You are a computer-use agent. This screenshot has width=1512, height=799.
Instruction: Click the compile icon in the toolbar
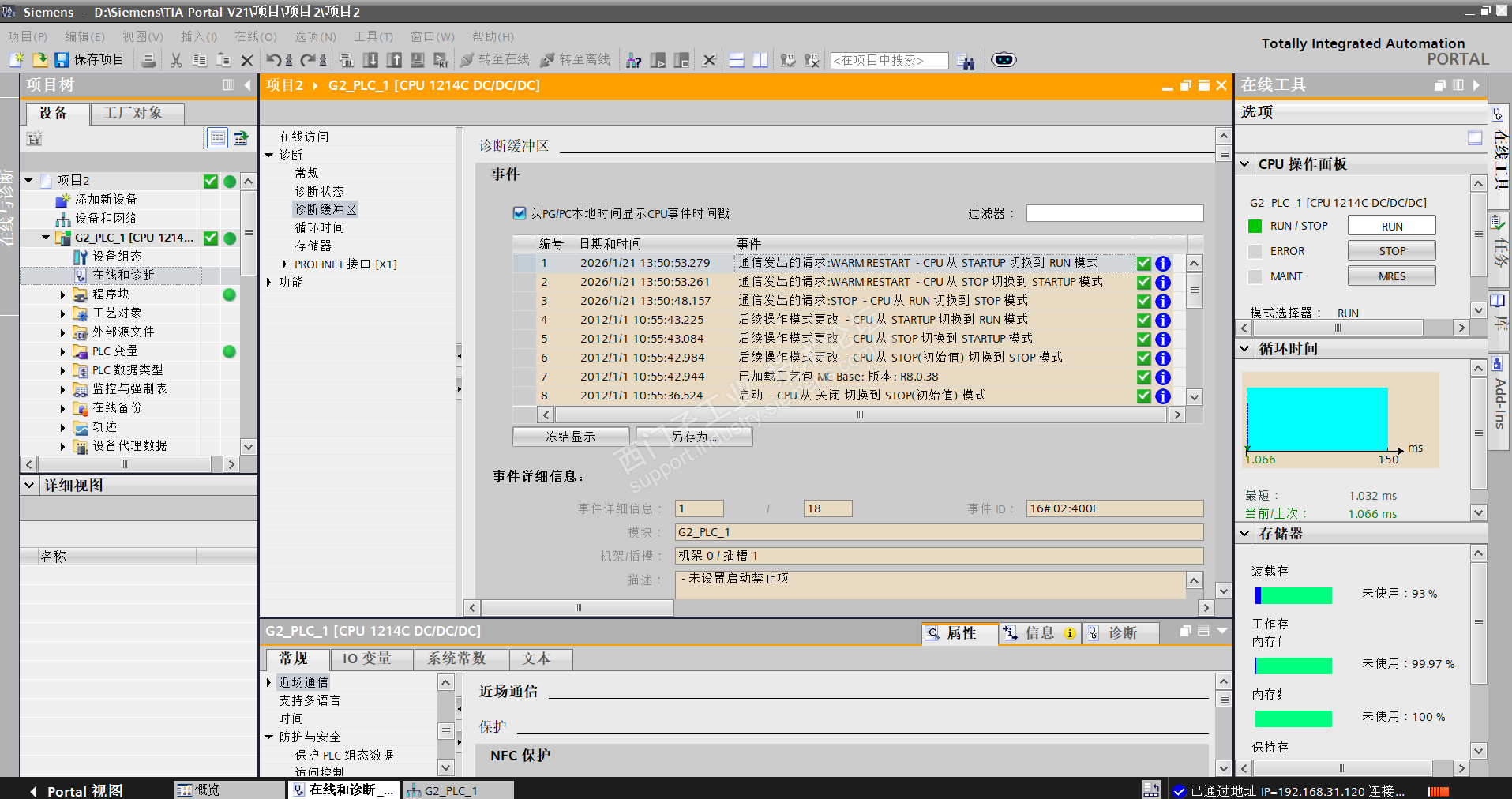click(347, 60)
